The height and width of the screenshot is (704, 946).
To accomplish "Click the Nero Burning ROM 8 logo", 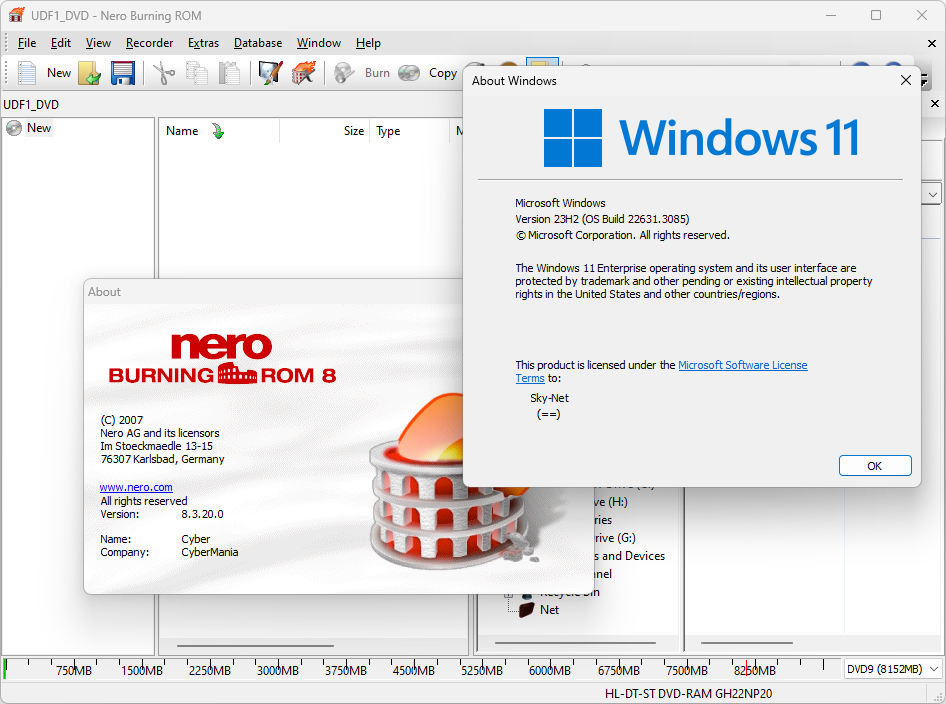I will tap(222, 359).
